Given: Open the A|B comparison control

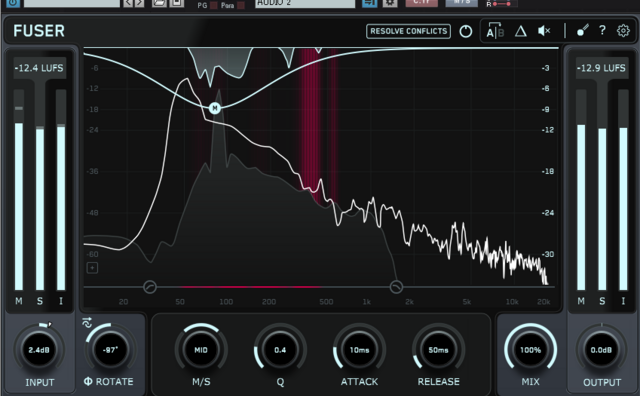Looking at the screenshot, I should click(x=495, y=31).
